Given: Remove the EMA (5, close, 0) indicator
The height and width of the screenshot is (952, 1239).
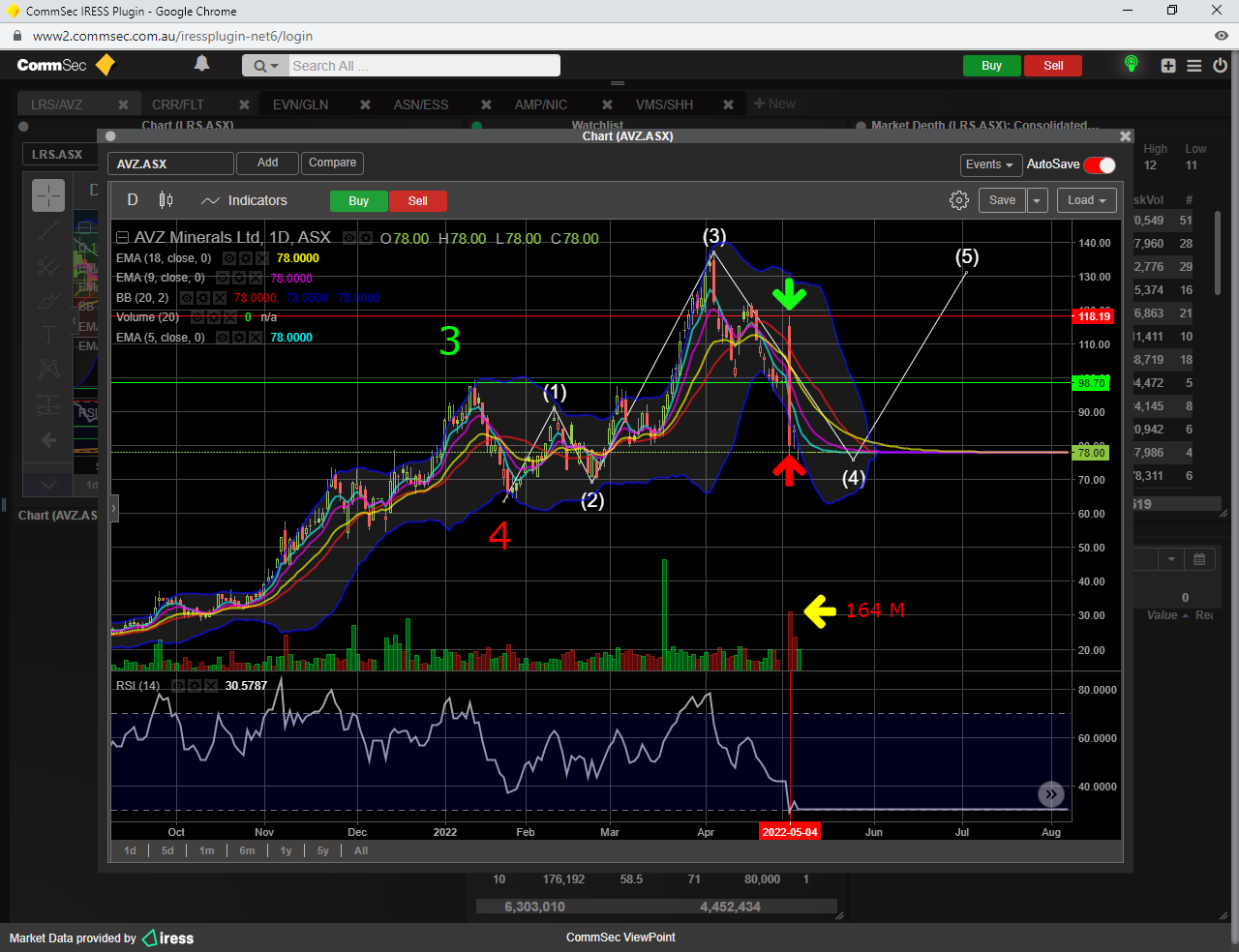Looking at the screenshot, I should pyautogui.click(x=255, y=338).
